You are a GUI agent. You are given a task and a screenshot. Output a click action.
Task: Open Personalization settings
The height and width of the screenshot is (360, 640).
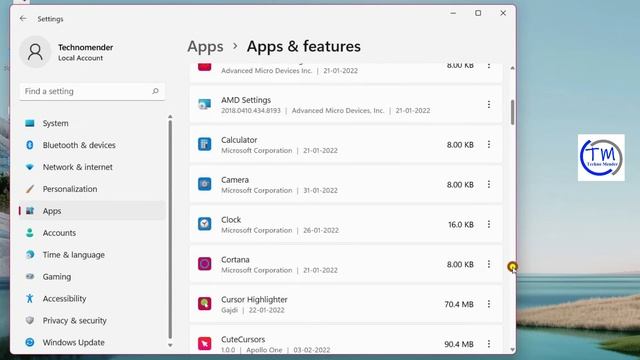tap(92, 189)
